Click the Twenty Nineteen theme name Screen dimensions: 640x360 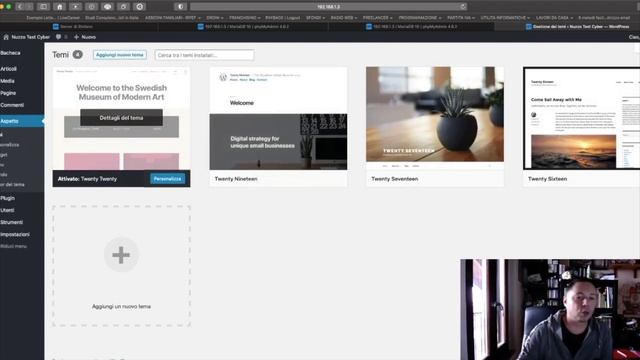[236, 179]
